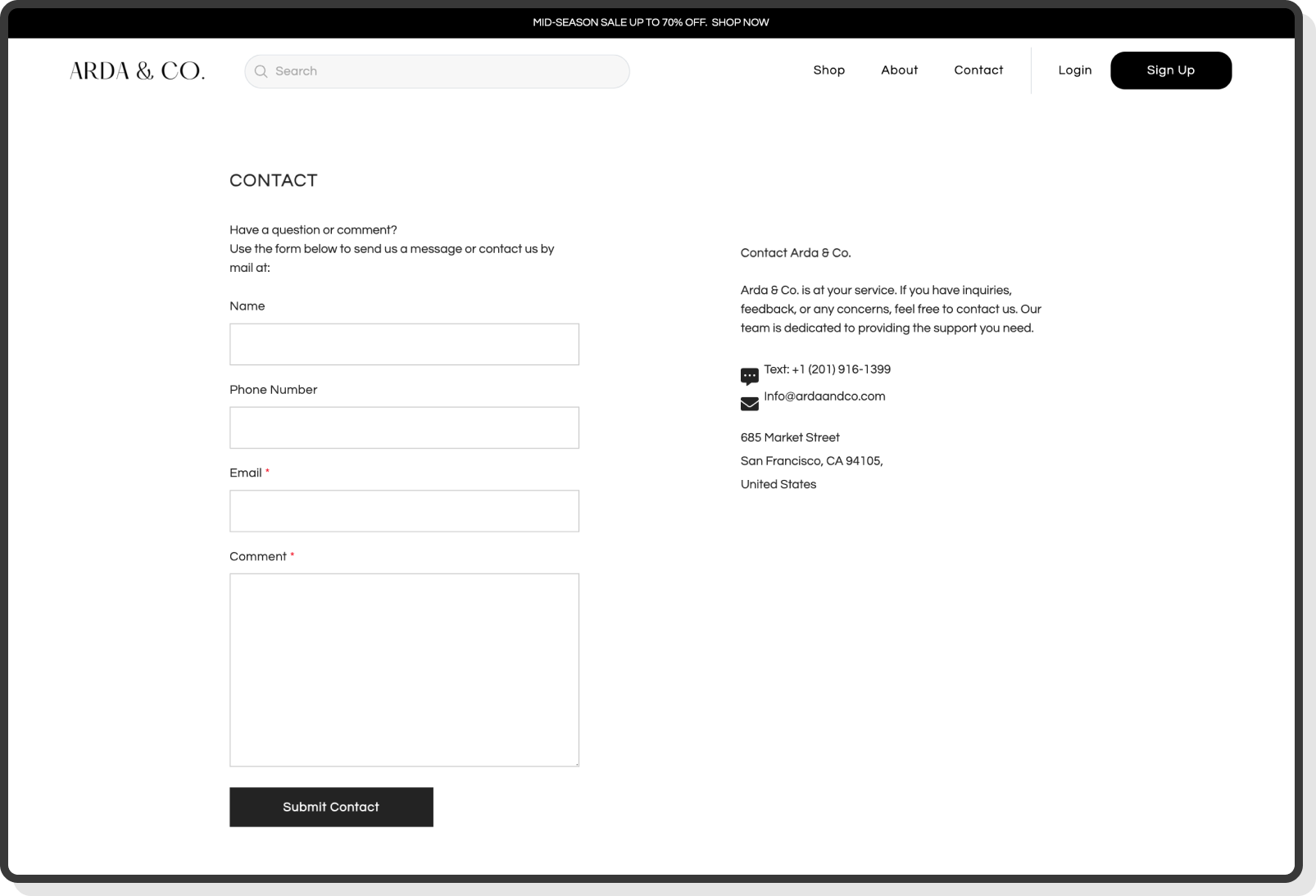Click the Login link
The height and width of the screenshot is (896, 1316).
coord(1074,70)
